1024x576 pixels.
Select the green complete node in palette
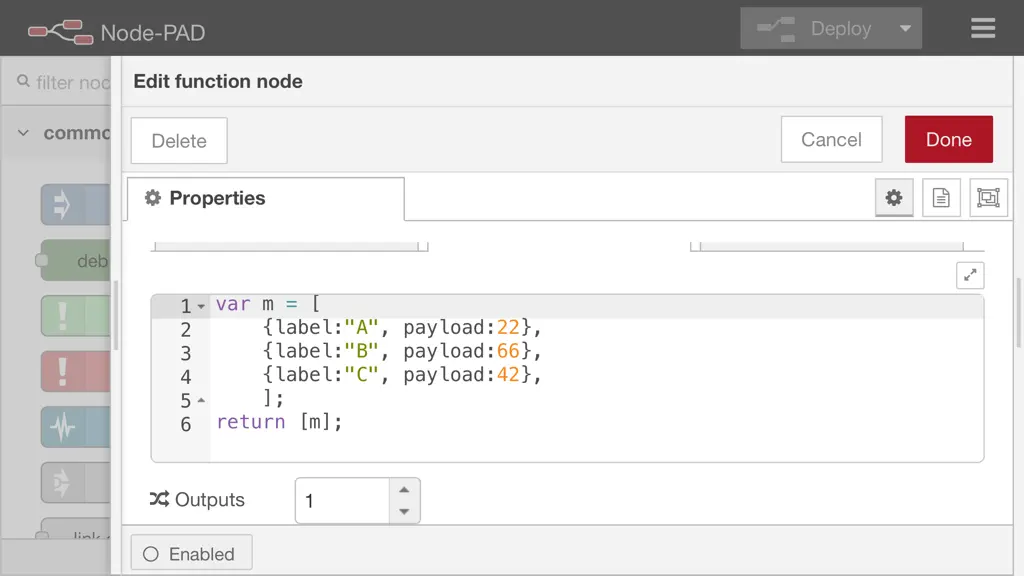75,315
